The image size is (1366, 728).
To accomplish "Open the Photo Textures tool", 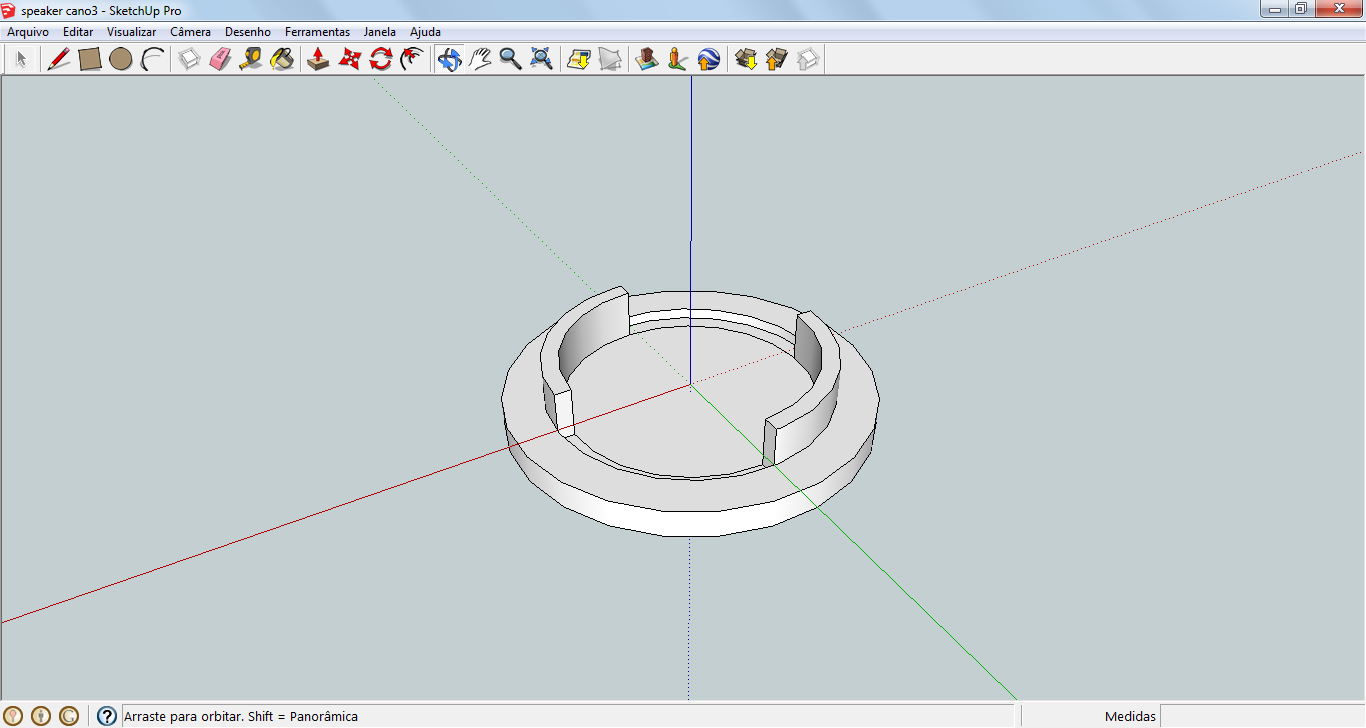I will coord(678,60).
